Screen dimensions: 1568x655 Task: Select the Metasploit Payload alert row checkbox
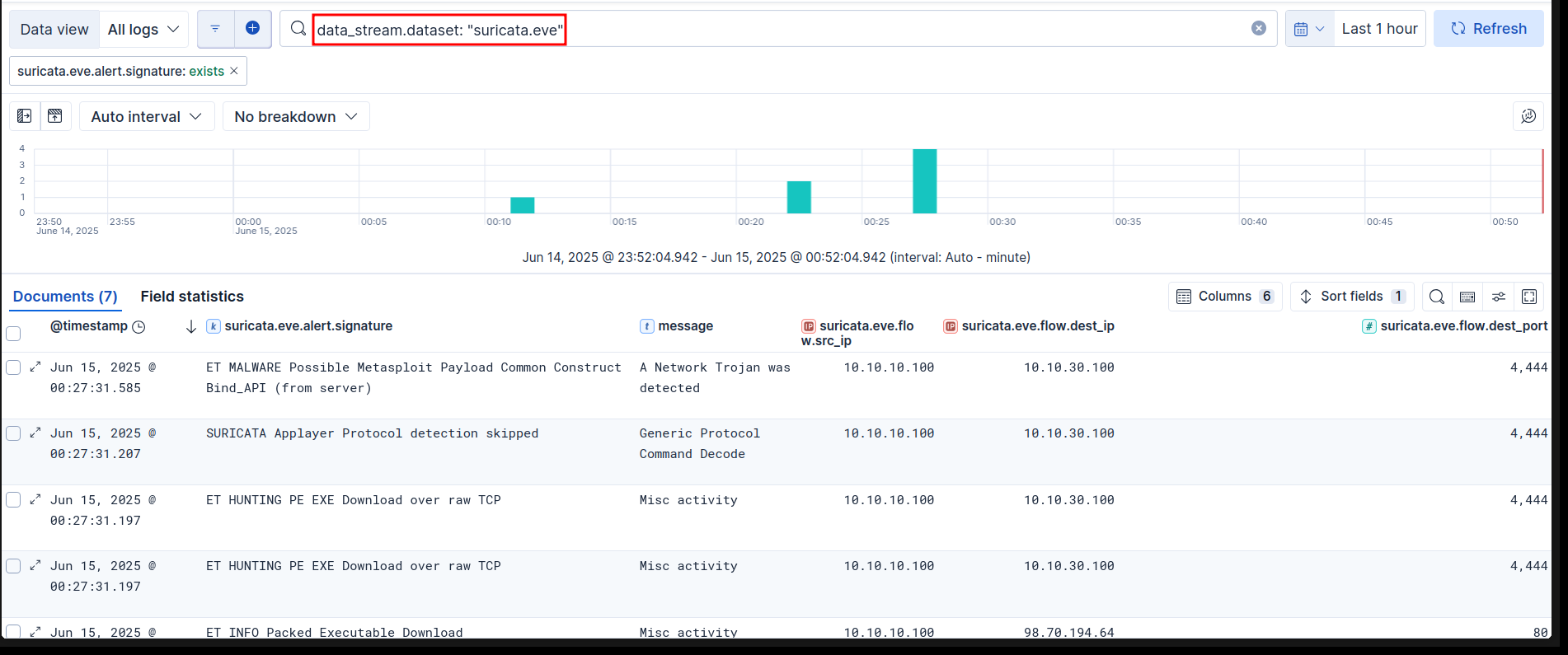pyautogui.click(x=13, y=367)
